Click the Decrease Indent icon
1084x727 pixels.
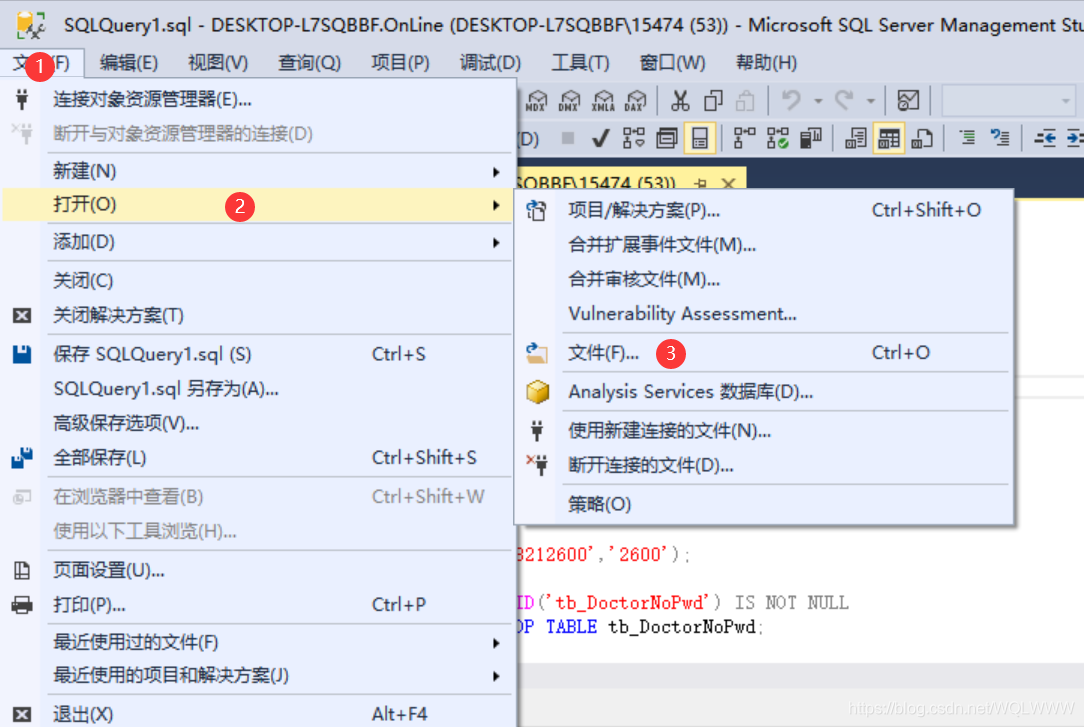1045,139
